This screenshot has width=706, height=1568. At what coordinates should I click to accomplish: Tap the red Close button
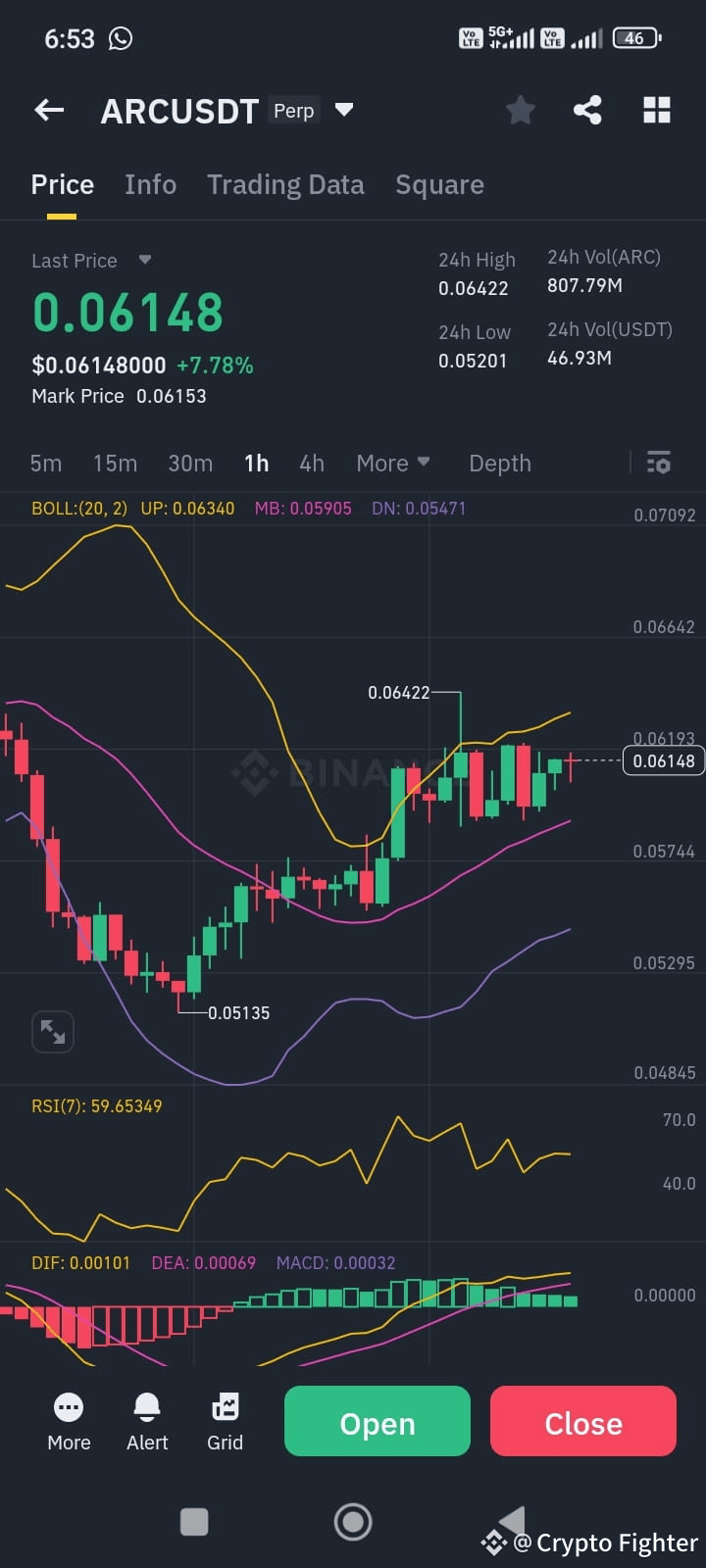582,1422
